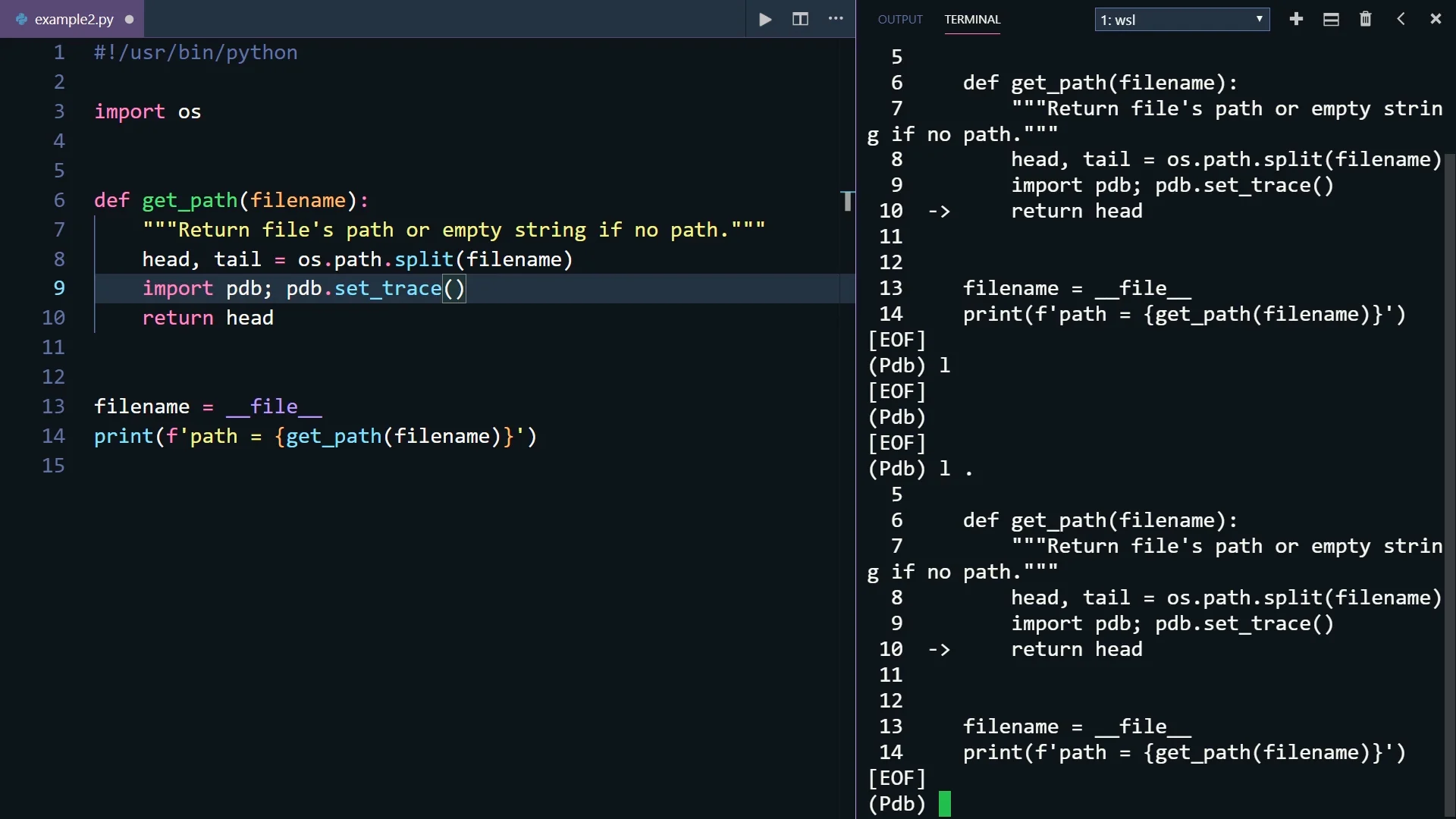Split the editor to the right

(x=800, y=20)
